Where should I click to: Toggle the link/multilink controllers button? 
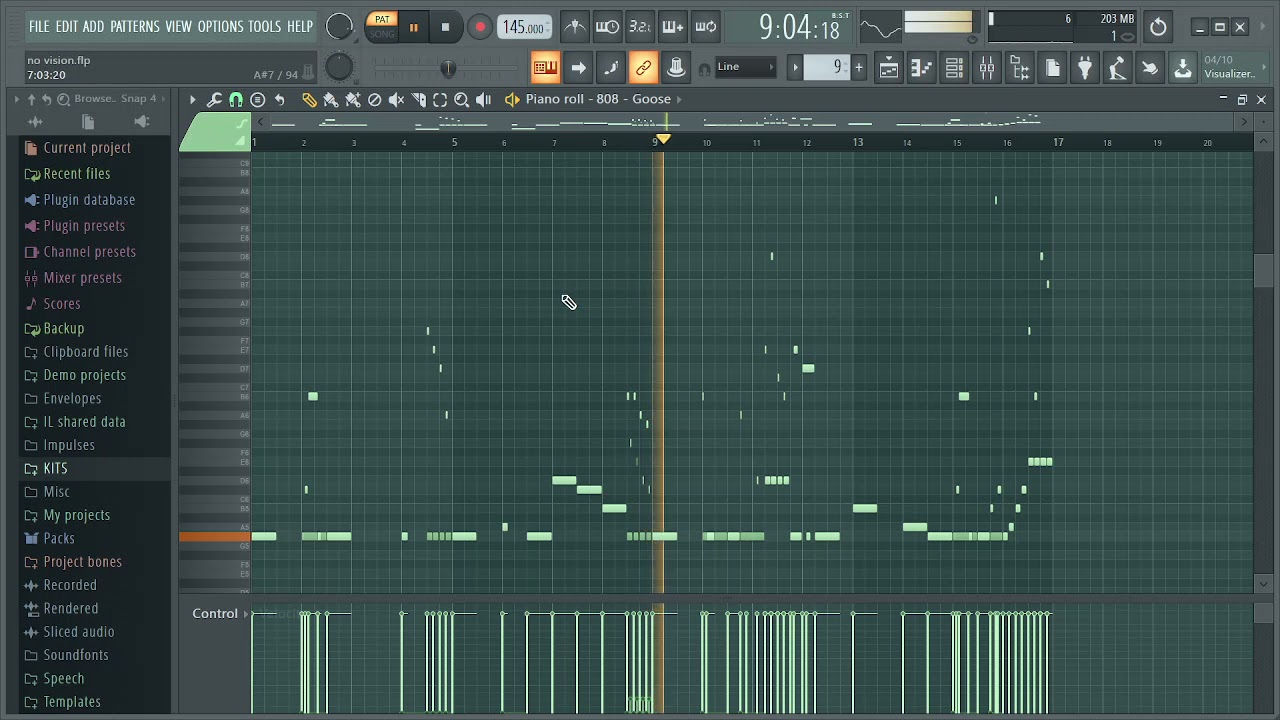[643, 68]
